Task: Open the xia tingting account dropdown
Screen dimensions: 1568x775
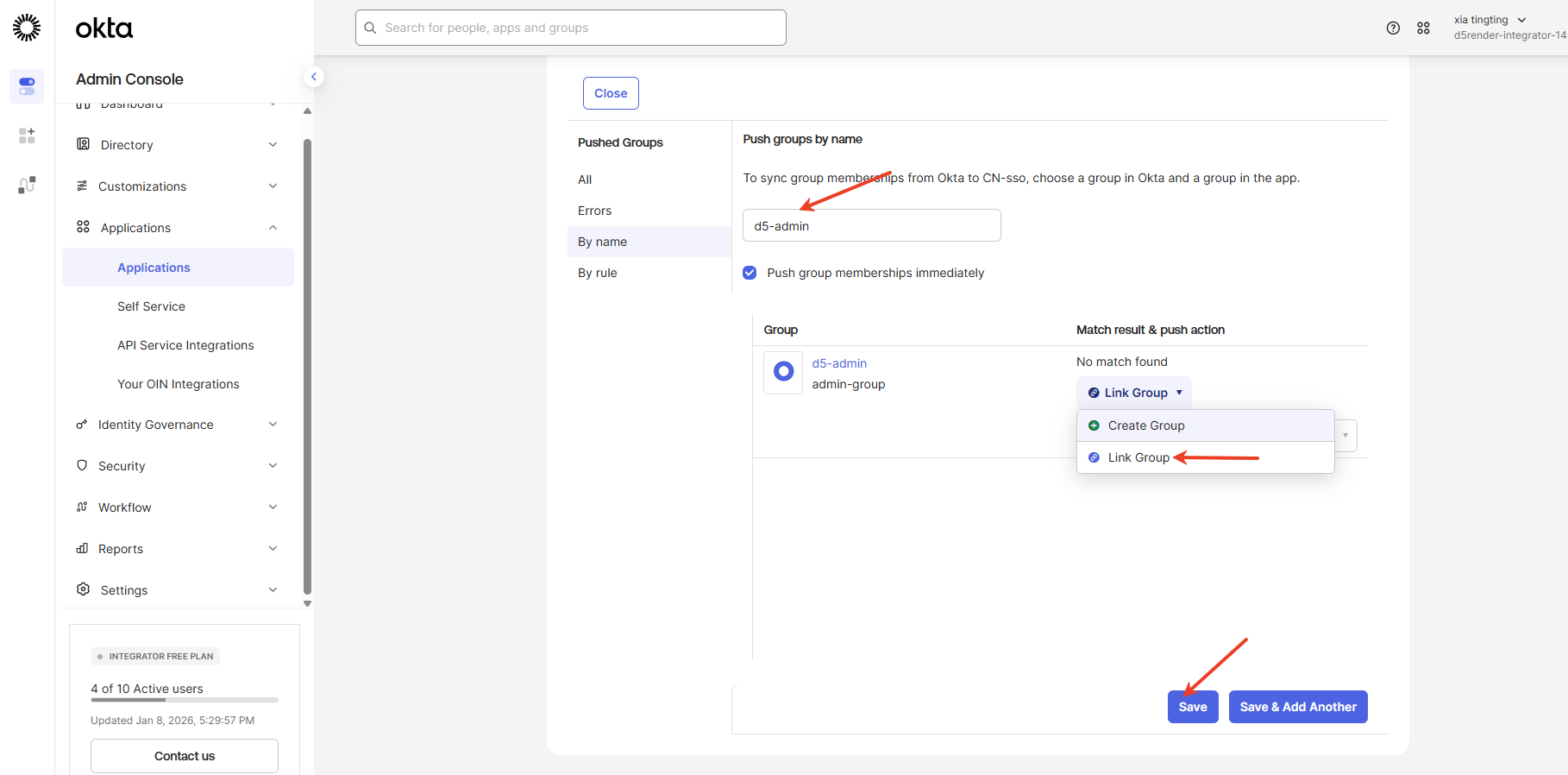Action: 1490,20
